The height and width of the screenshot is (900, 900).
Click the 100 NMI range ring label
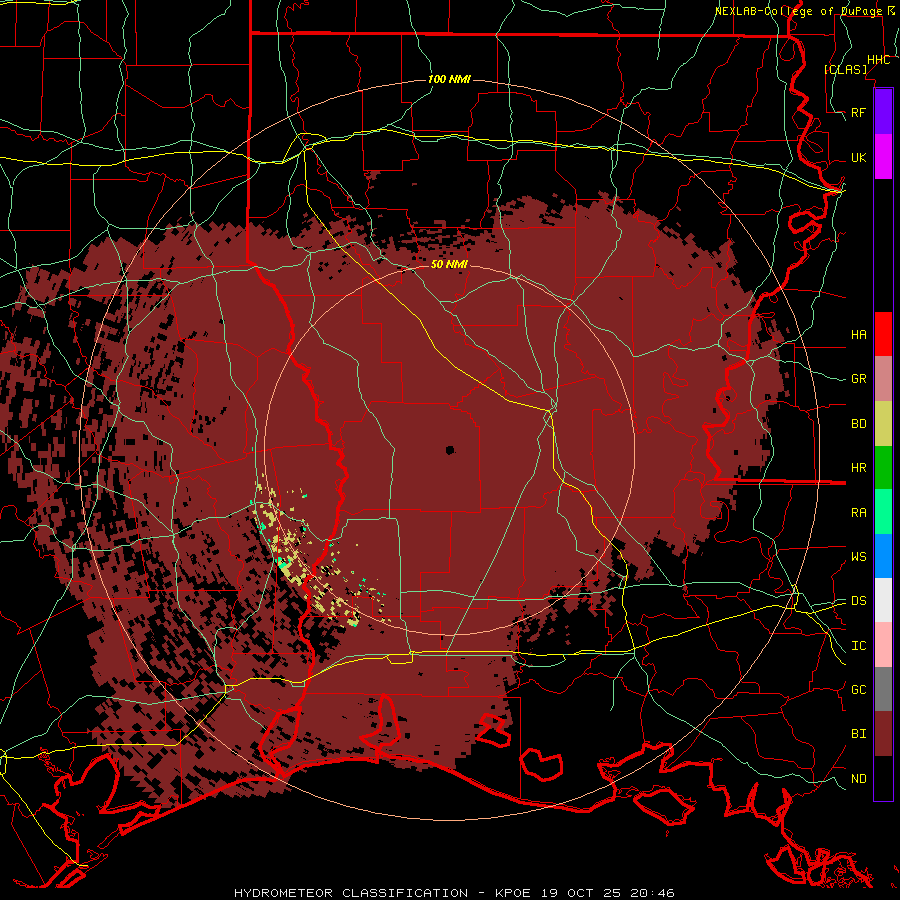(x=449, y=79)
